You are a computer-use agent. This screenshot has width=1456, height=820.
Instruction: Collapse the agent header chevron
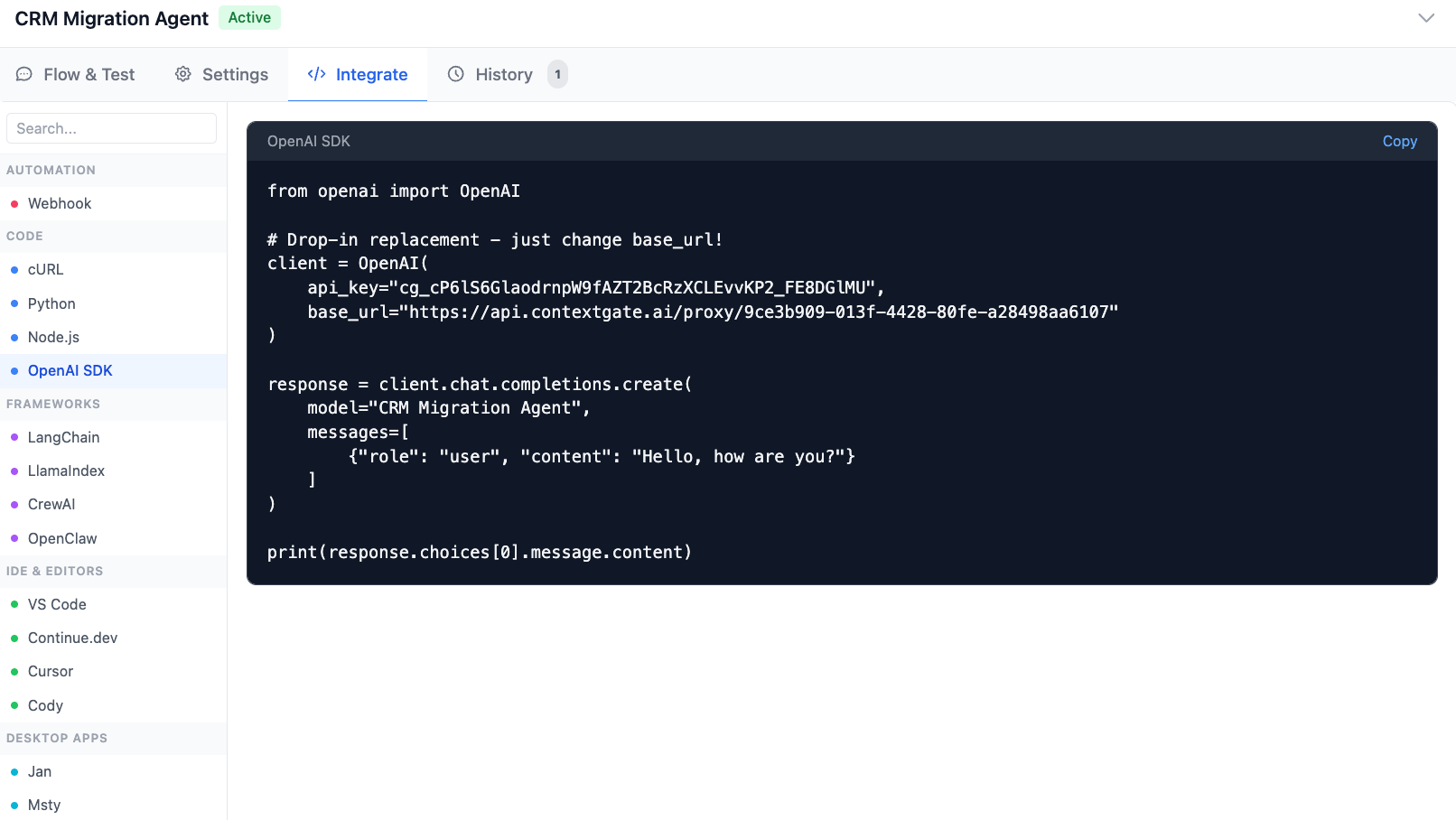pyautogui.click(x=1426, y=18)
